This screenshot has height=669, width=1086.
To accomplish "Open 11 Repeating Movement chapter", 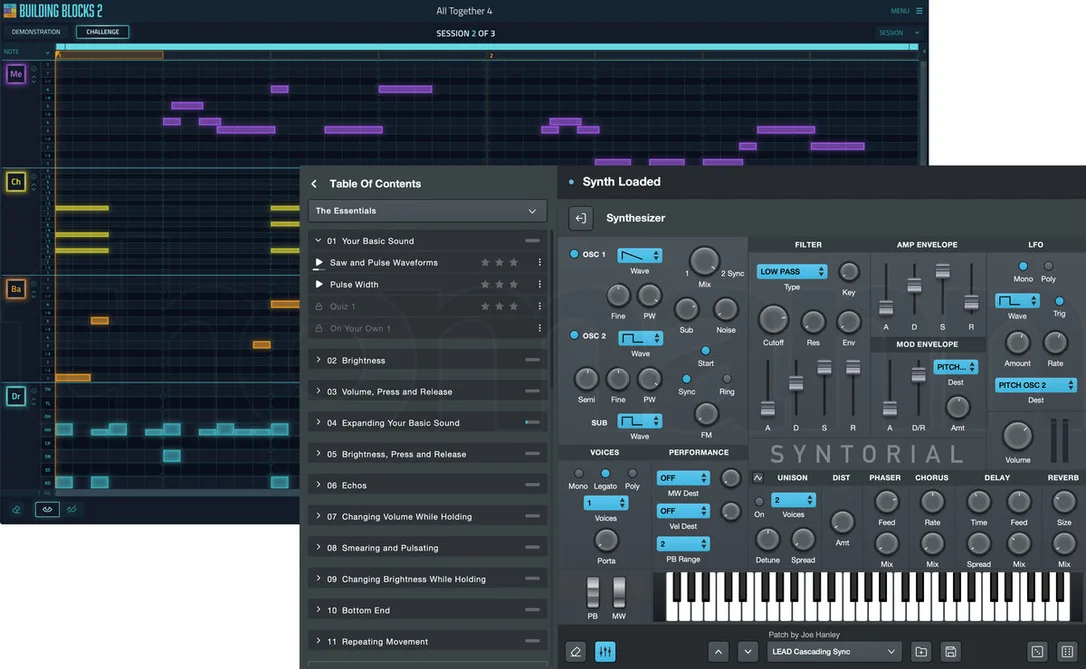I will coord(427,641).
